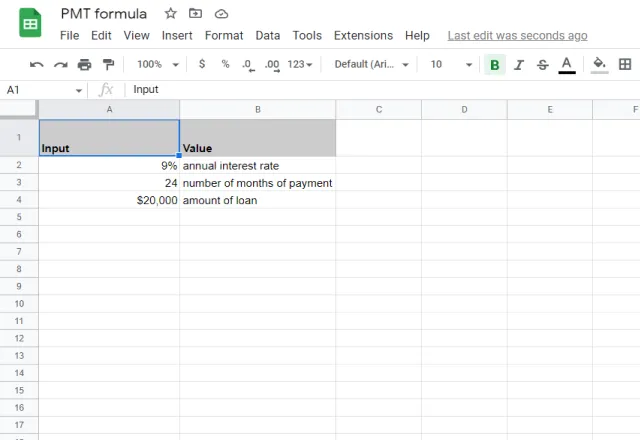Open the View menu
This screenshot has height=440, width=640.
[x=136, y=36]
